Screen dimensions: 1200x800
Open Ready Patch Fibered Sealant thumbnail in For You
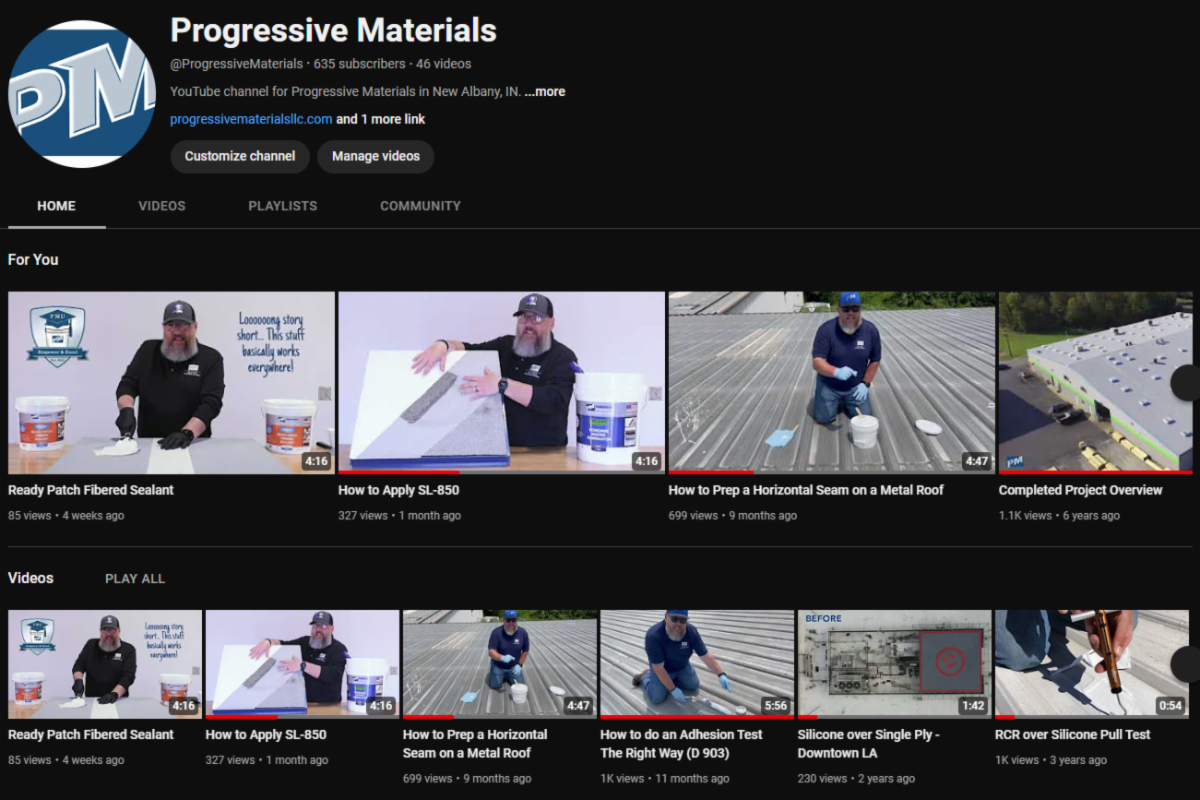click(171, 383)
